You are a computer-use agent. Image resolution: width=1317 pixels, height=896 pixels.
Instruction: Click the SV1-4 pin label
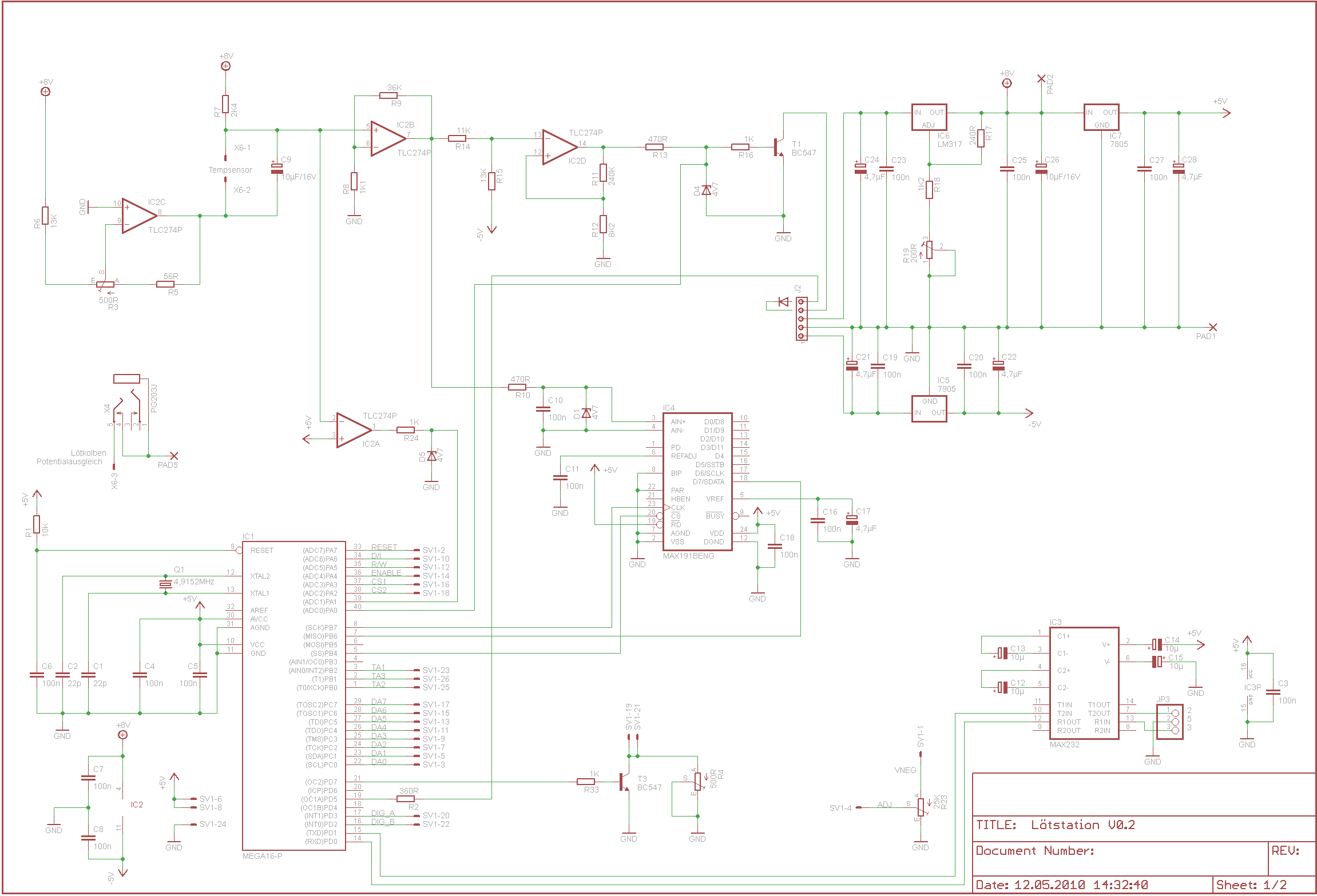[x=840, y=808]
